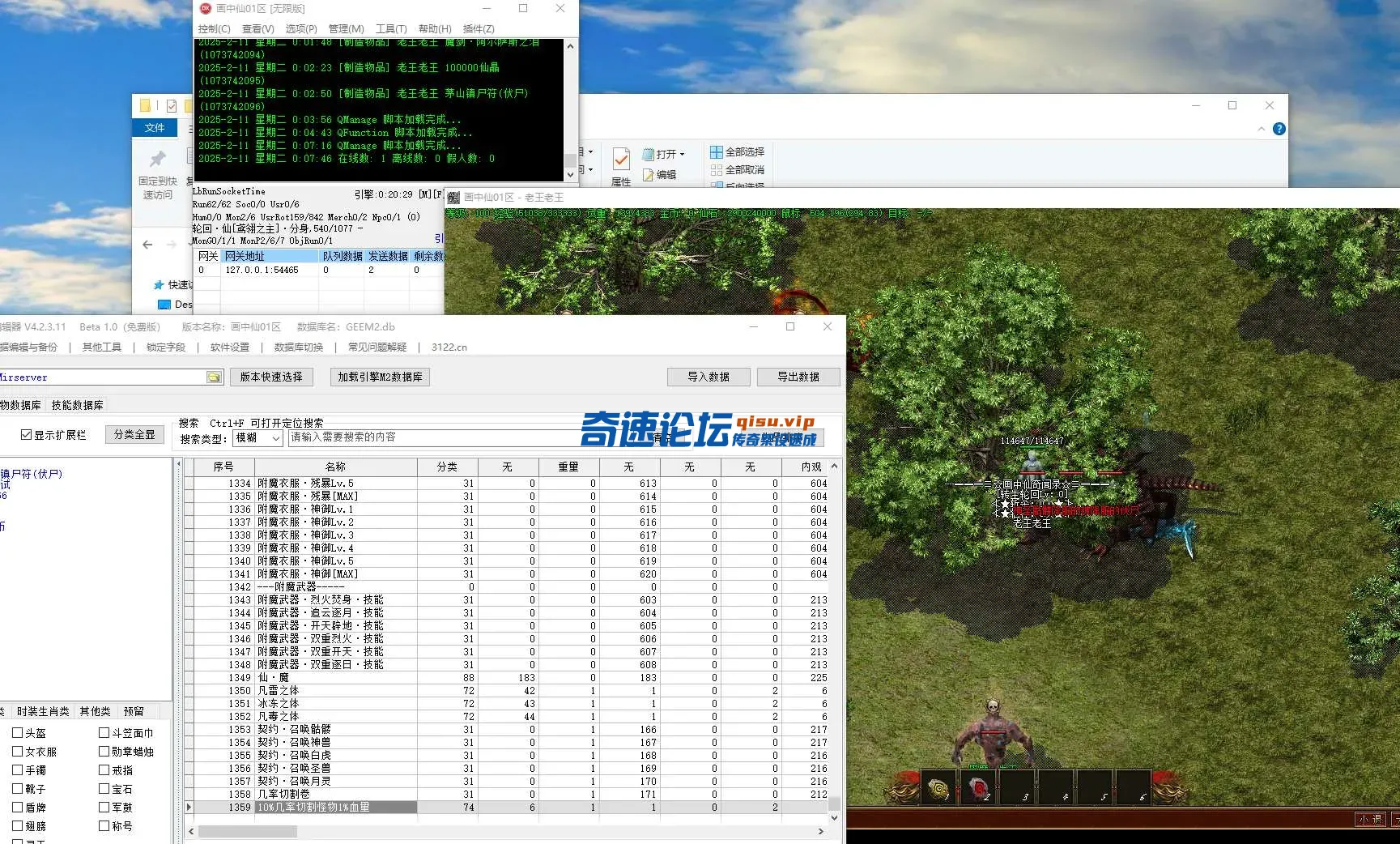
Task: Click the empty game hotbar slot 6
Action: (x=1134, y=787)
